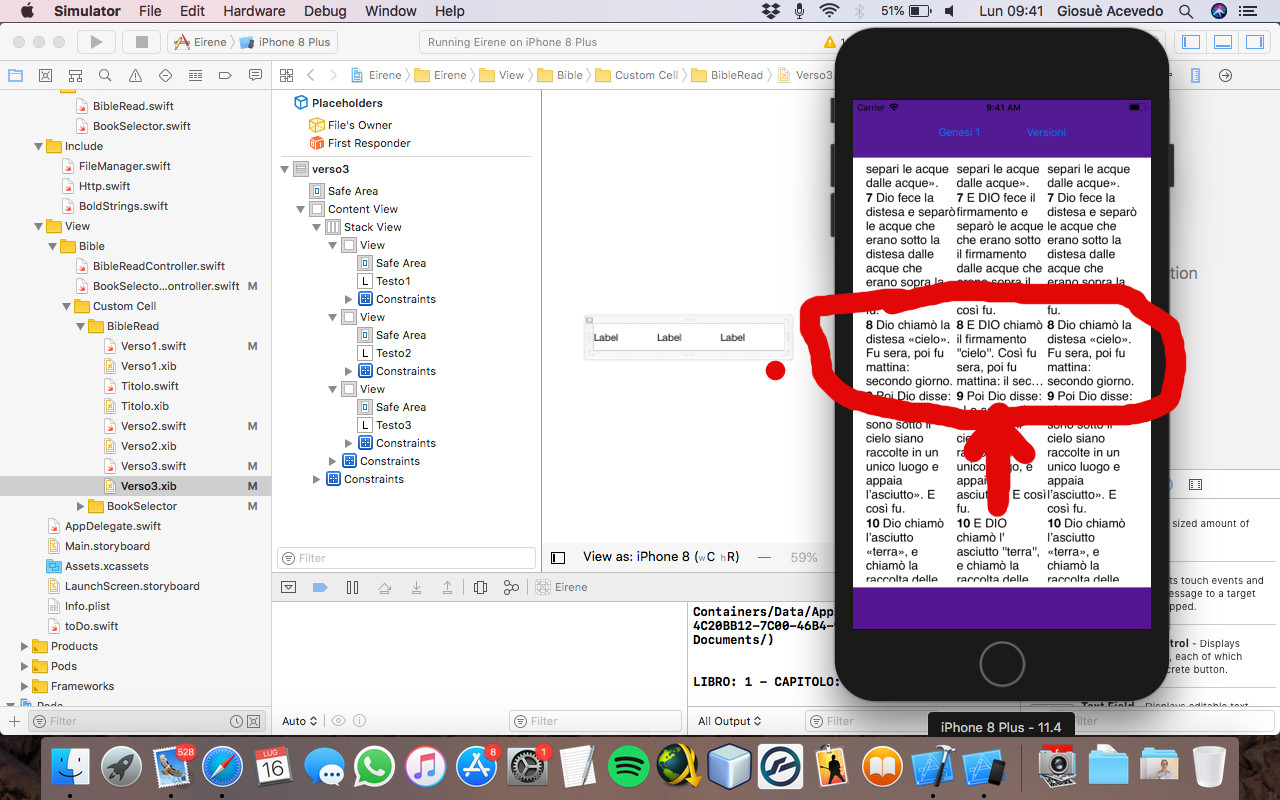This screenshot has height=800, width=1280.
Task: Select the Project navigator folder icon
Action: pyautogui.click(x=14, y=75)
